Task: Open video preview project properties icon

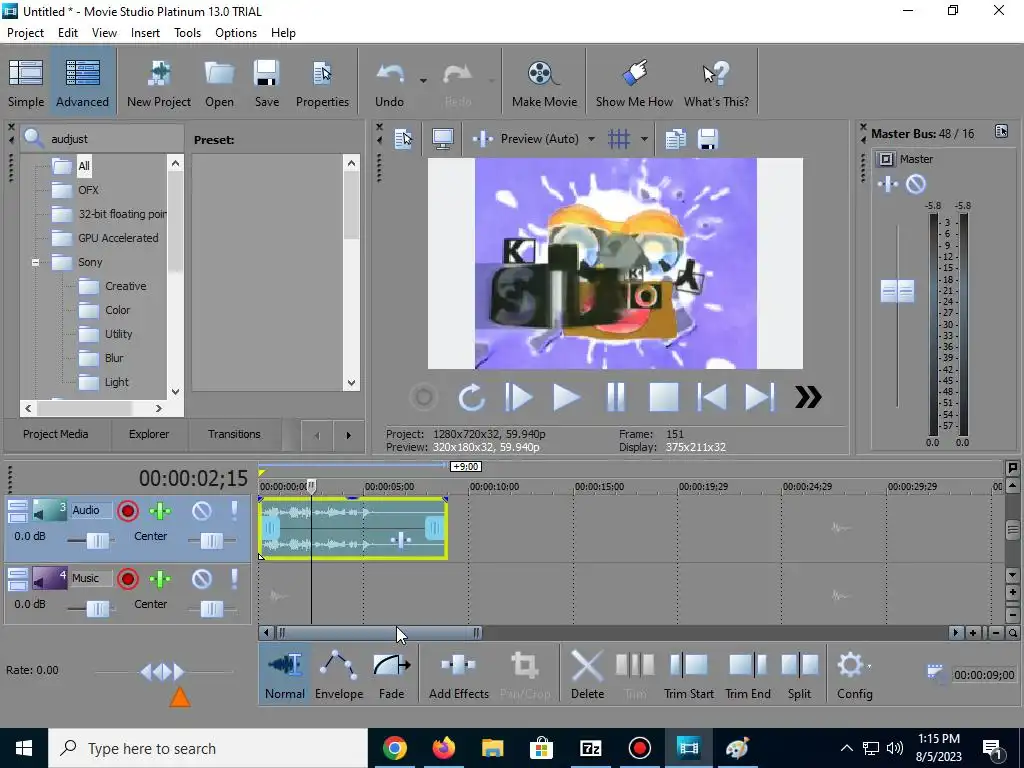Action: [x=404, y=139]
